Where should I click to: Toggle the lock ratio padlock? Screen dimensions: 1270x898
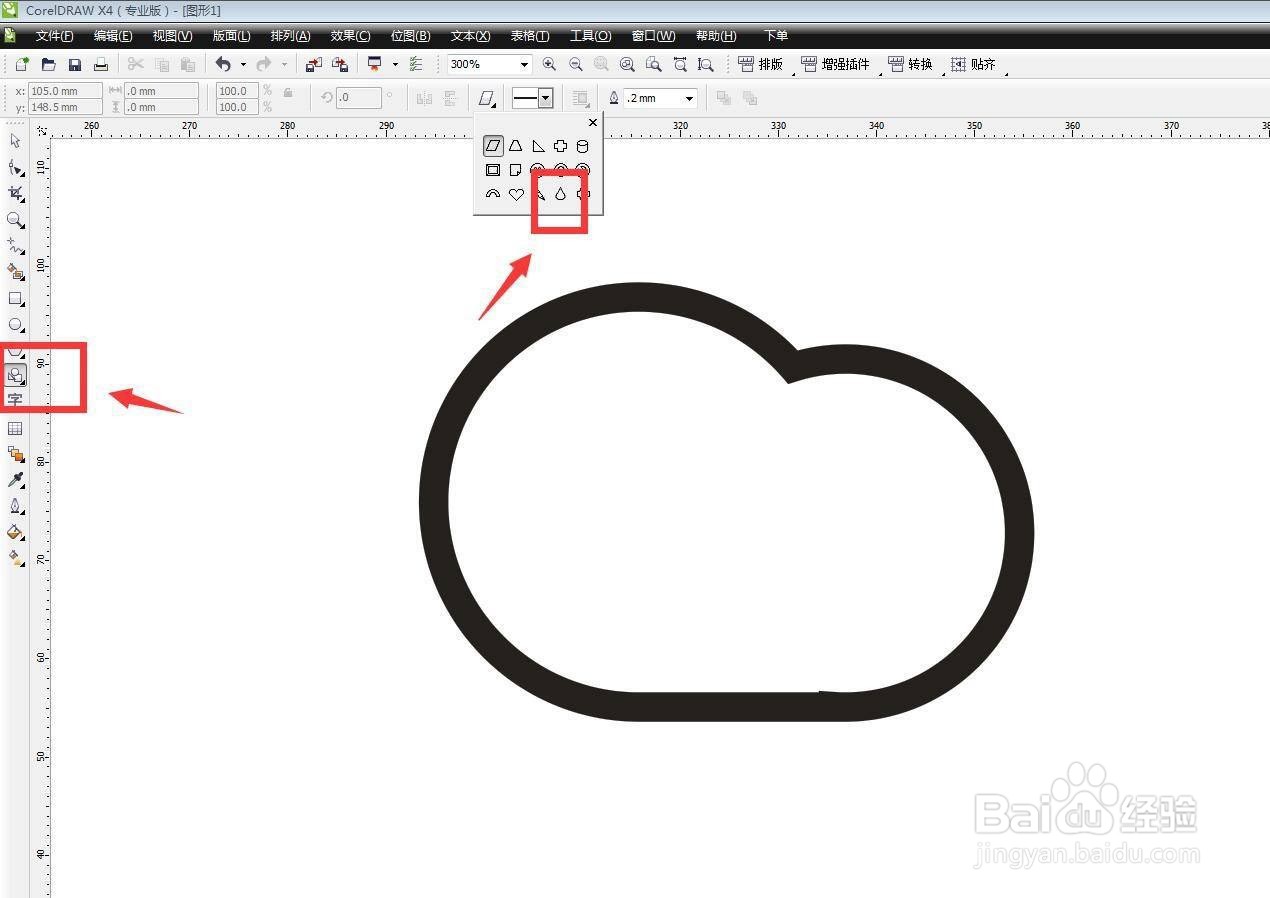[288, 92]
